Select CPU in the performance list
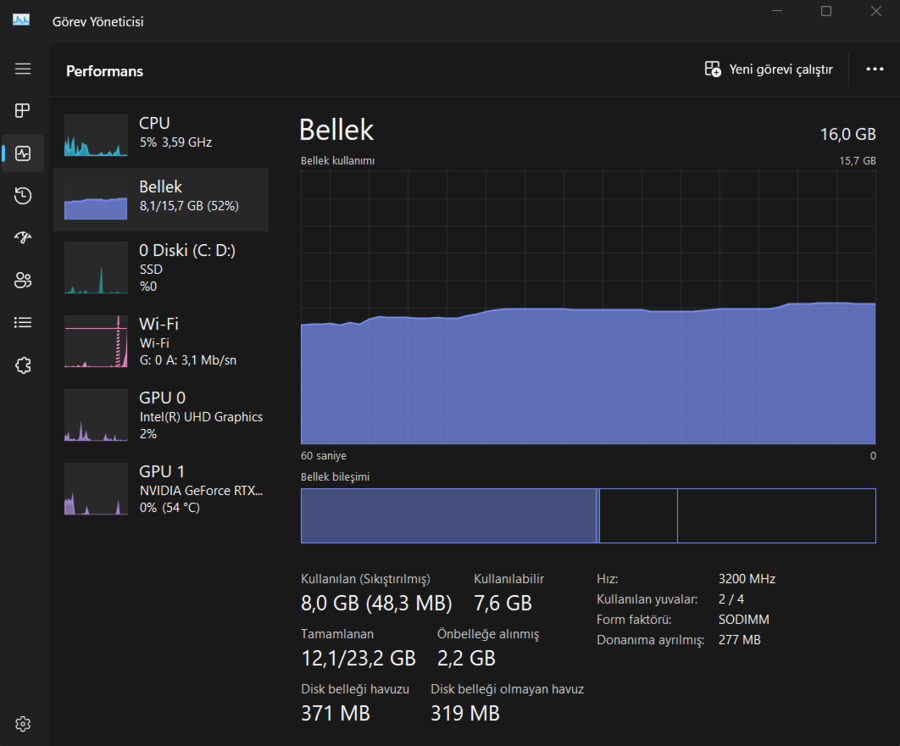 [x=161, y=133]
